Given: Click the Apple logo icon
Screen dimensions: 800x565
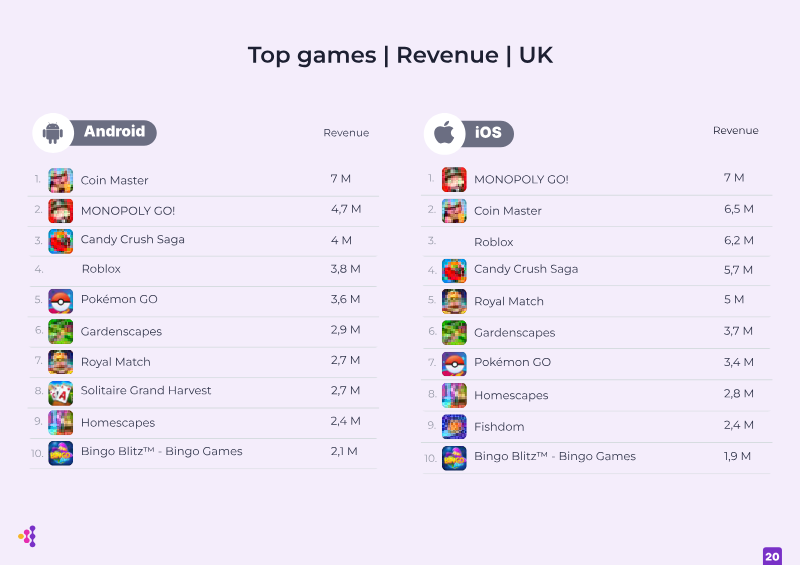Looking at the screenshot, I should click(444, 133).
